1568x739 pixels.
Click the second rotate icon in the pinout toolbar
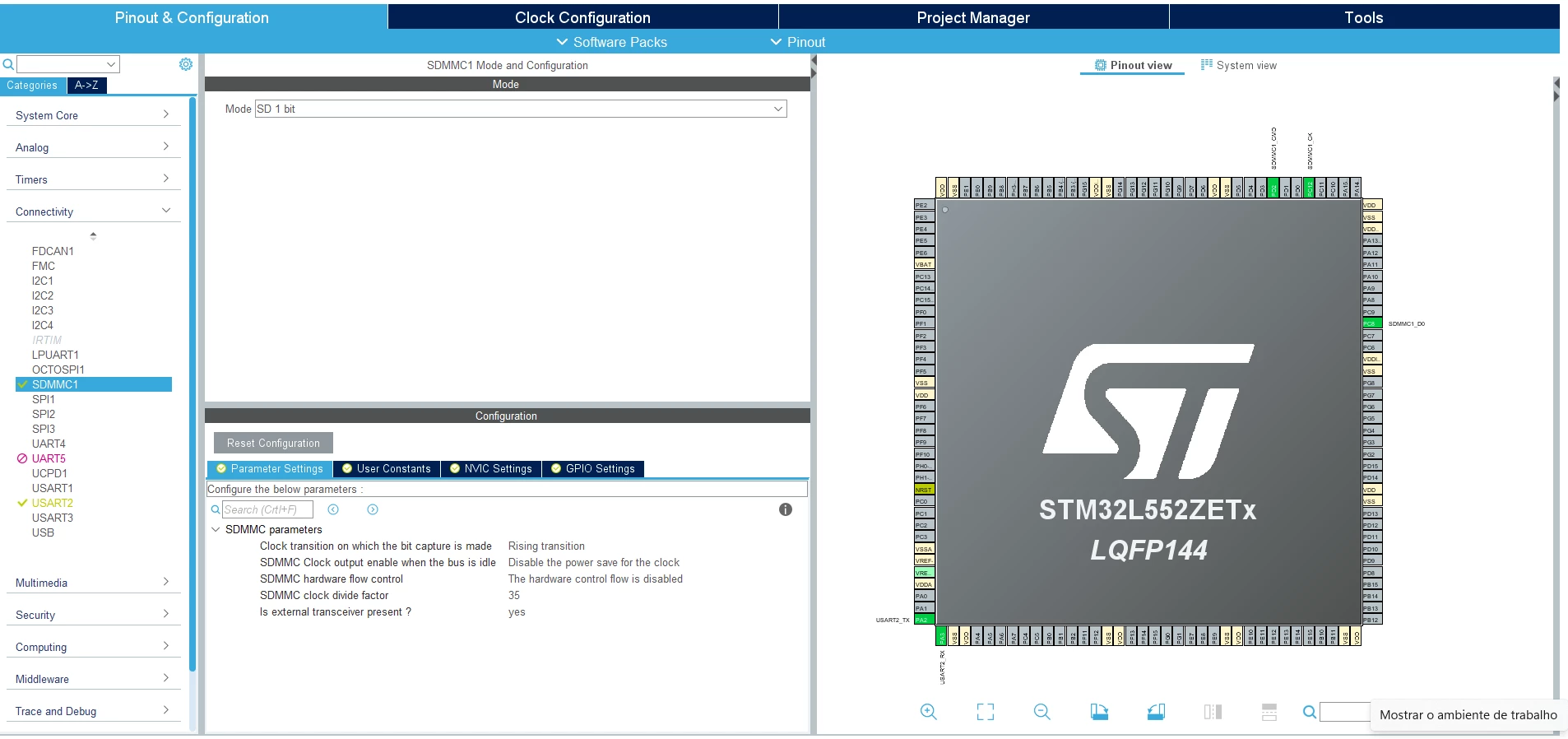pos(1156,712)
